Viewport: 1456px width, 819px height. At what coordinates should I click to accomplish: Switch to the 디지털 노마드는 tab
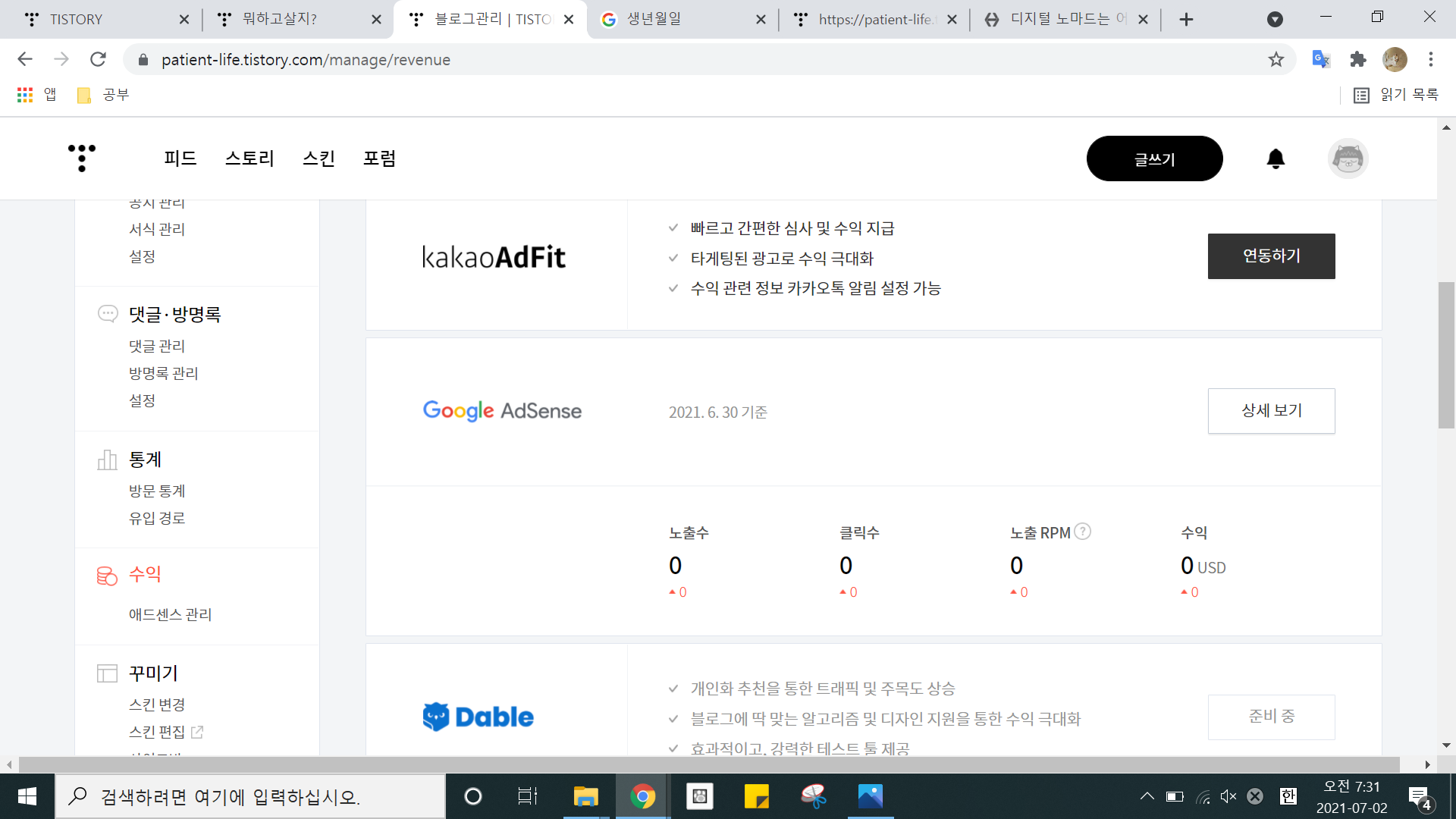point(1065,20)
